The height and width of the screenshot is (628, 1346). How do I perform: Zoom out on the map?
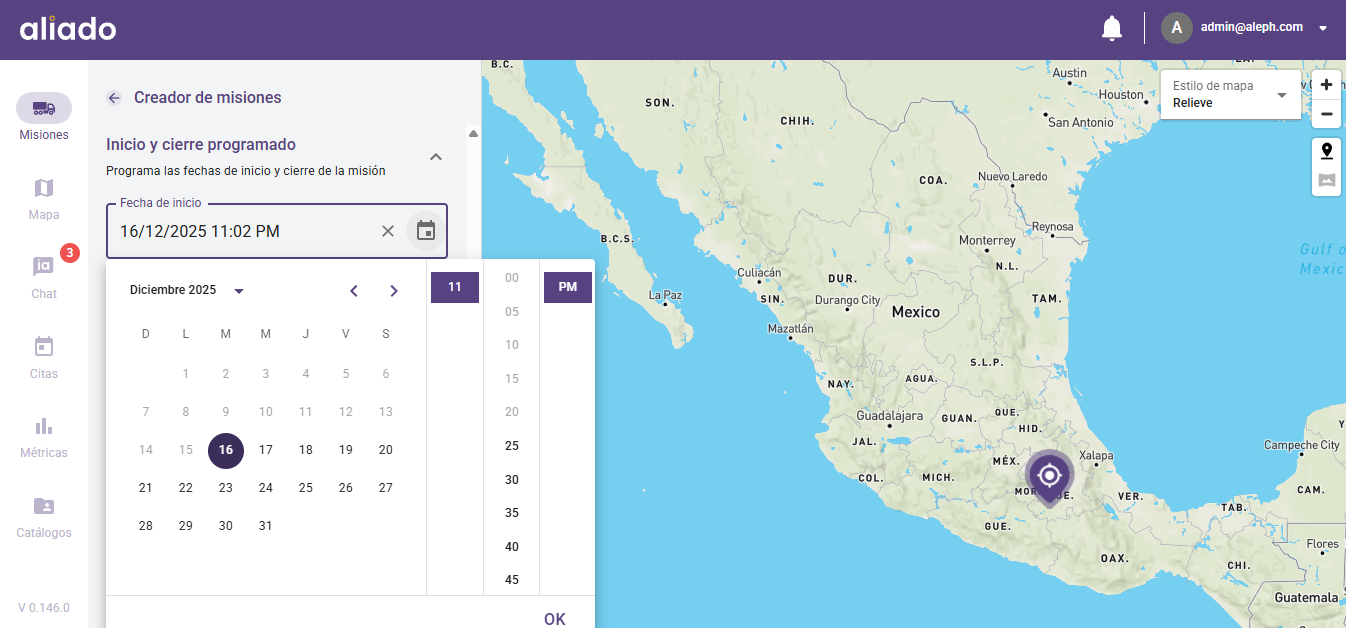(1326, 114)
